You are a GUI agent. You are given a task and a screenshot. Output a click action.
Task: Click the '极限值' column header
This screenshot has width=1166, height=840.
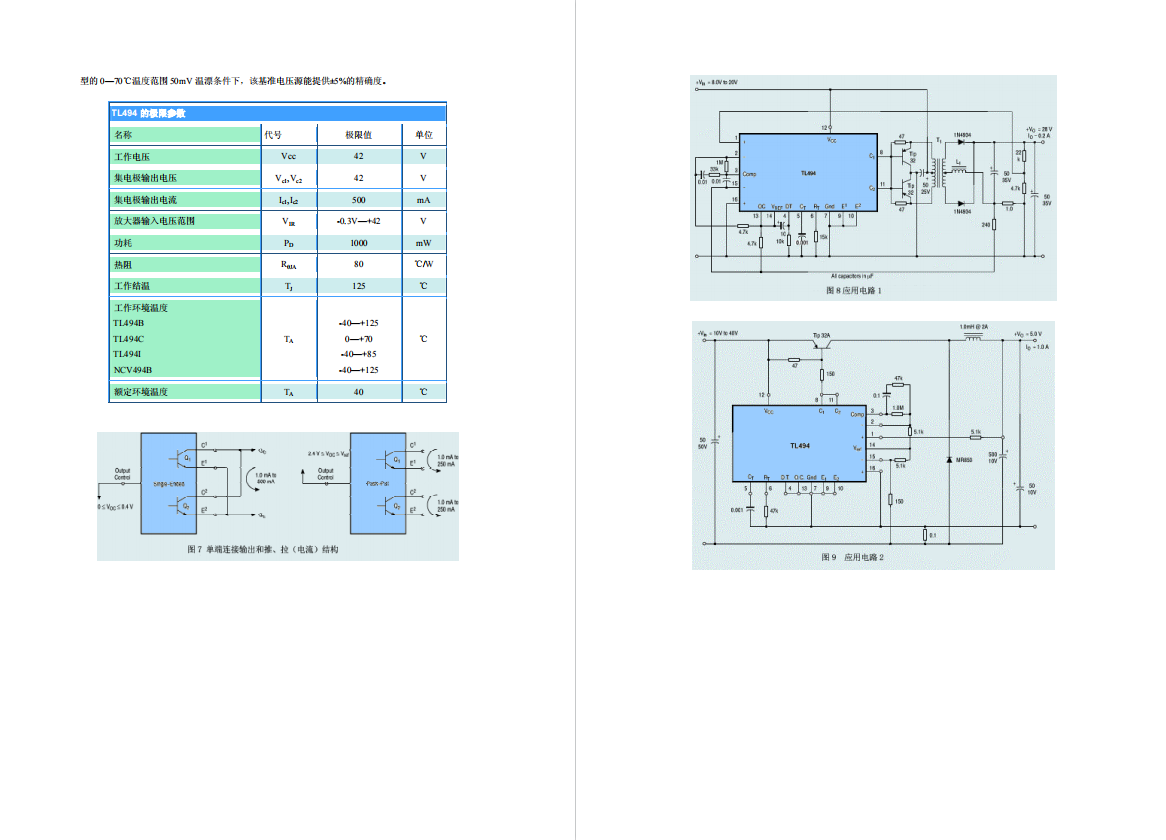tap(358, 134)
